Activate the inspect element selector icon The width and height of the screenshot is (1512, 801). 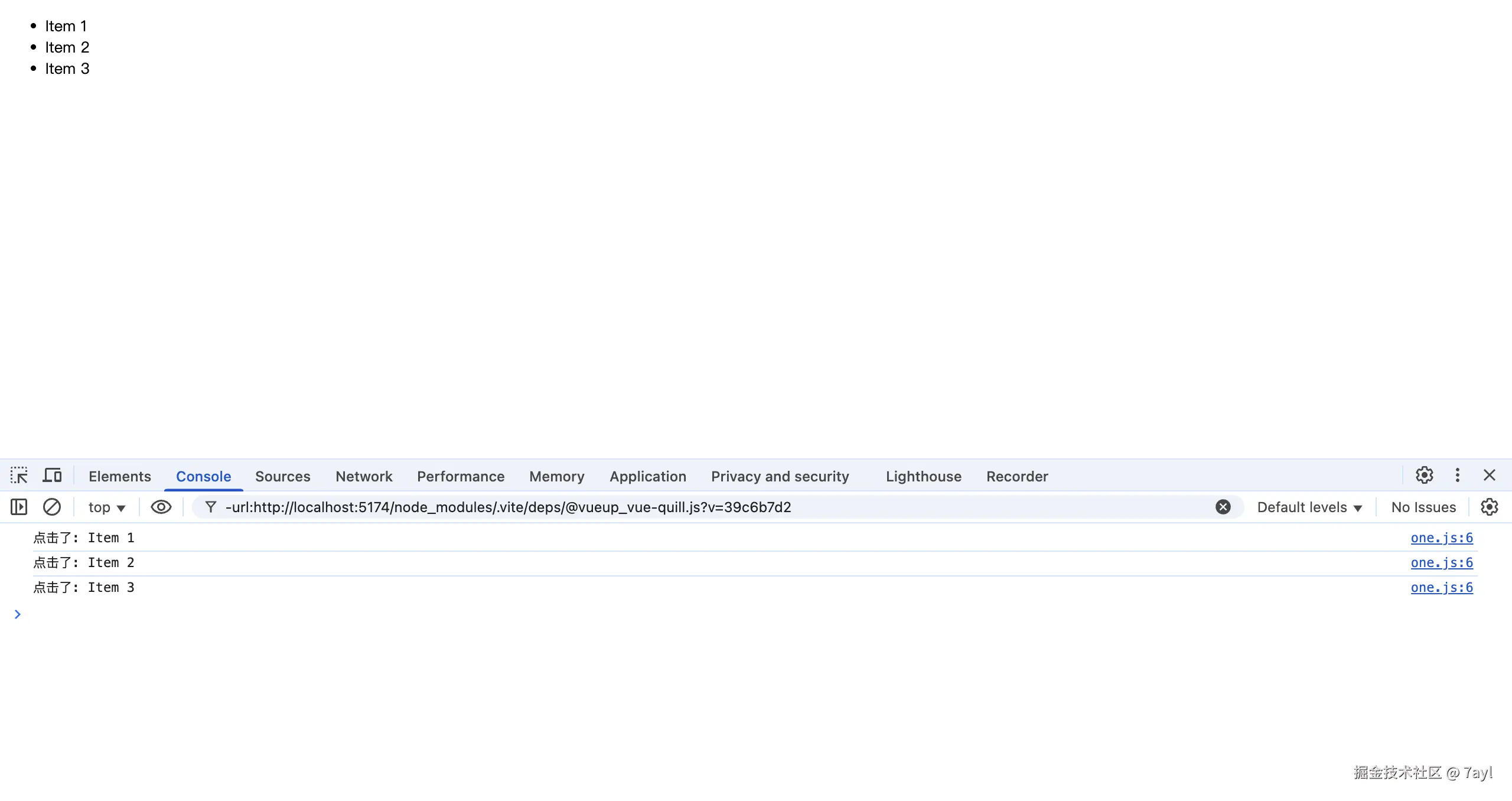coord(19,476)
